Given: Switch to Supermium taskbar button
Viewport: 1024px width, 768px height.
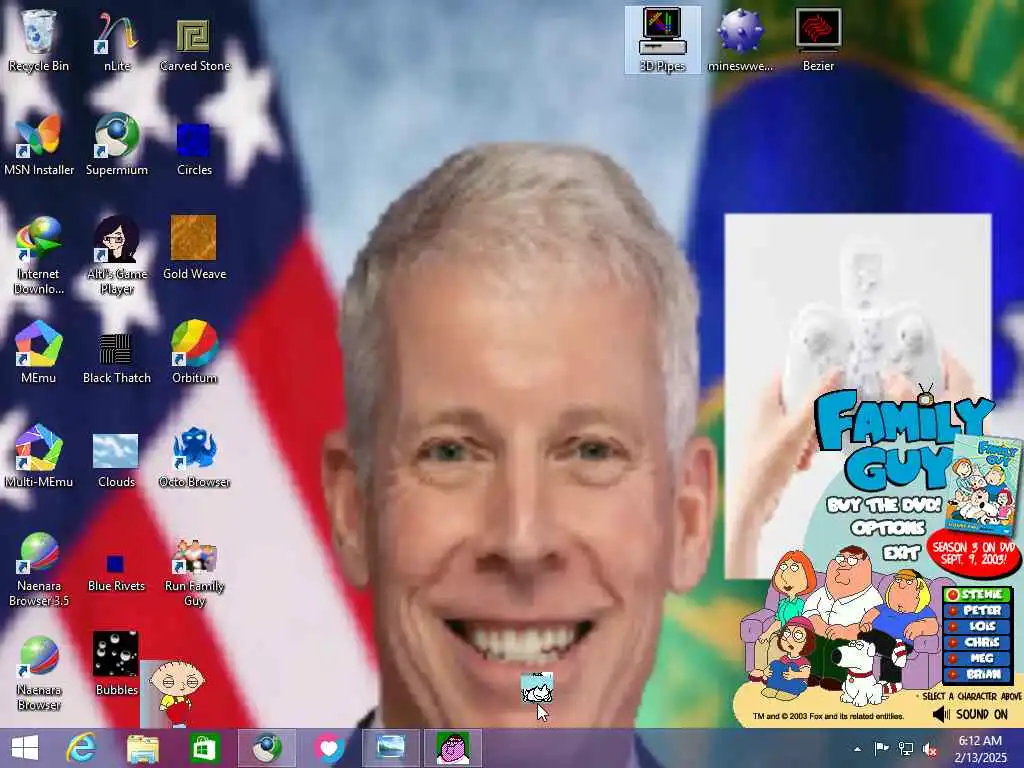Looking at the screenshot, I should (266, 748).
